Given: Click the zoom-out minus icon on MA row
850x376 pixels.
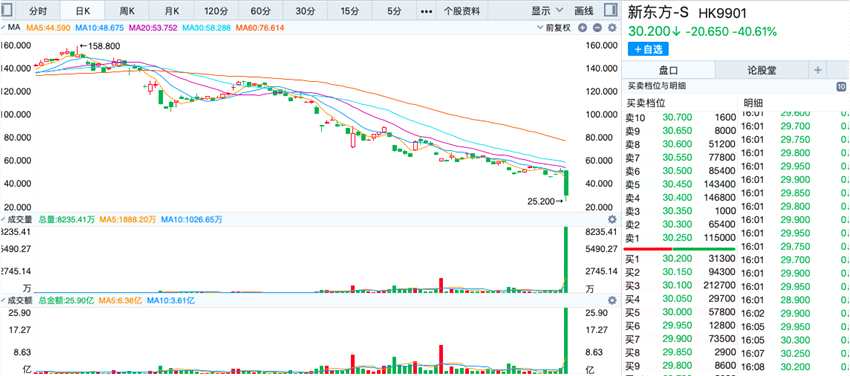Looking at the screenshot, I should tap(597, 28).
